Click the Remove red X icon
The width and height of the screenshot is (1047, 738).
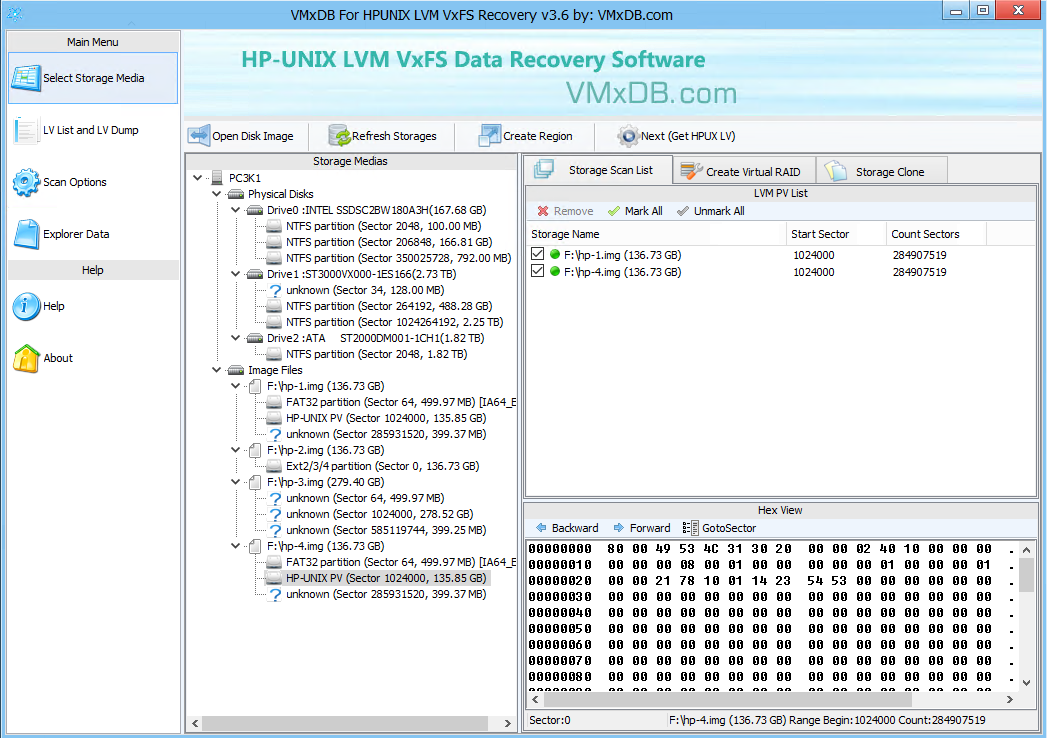(x=543, y=211)
